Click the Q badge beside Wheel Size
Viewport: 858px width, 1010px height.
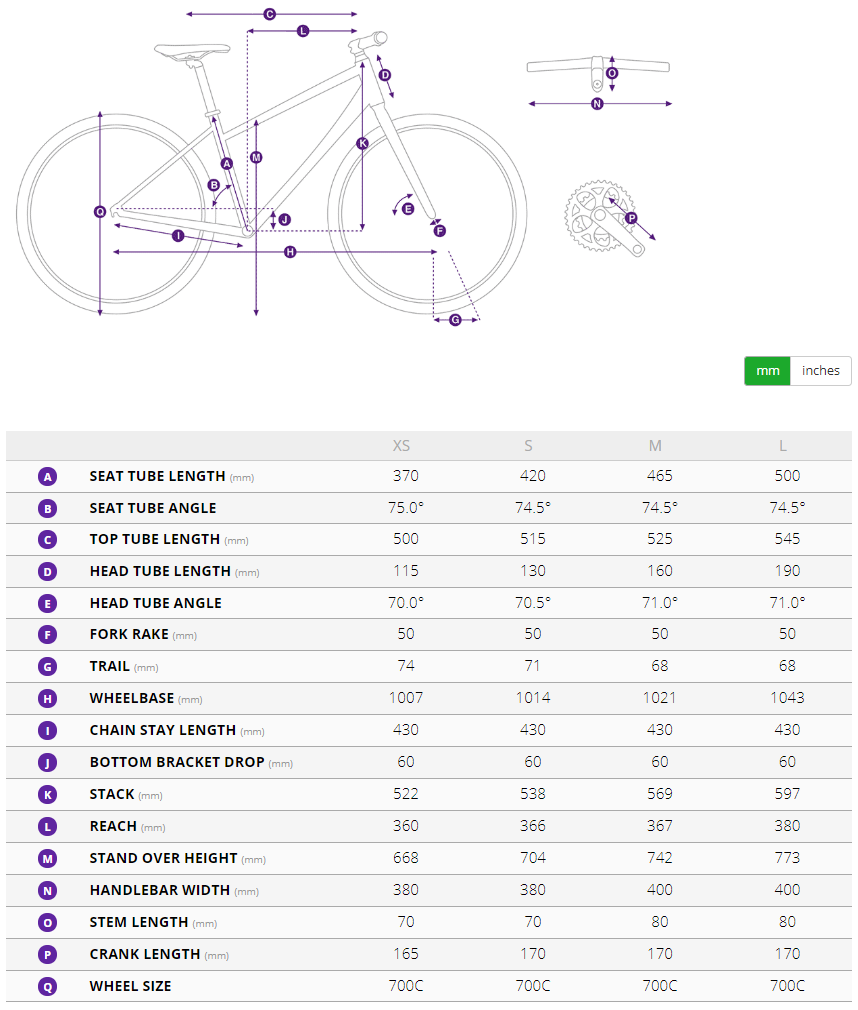coord(47,986)
